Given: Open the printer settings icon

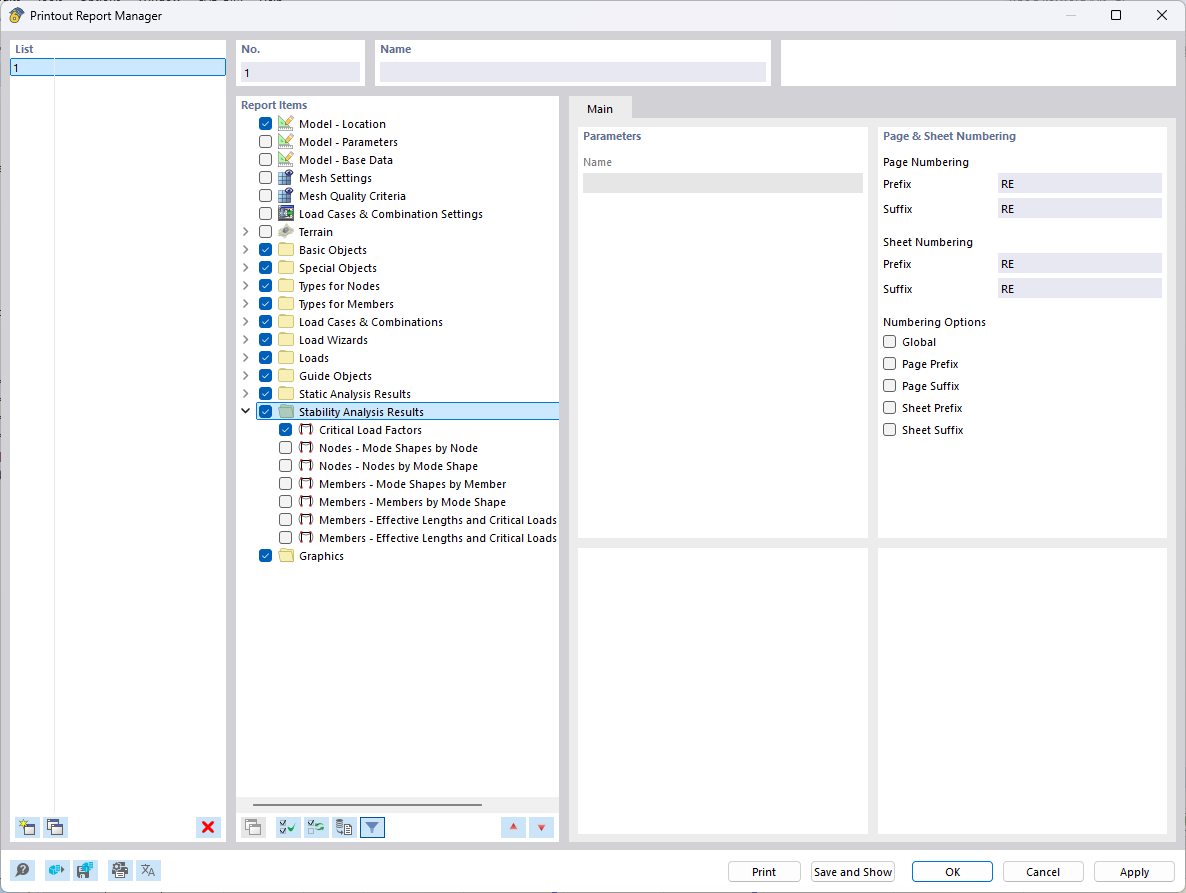Looking at the screenshot, I should coord(119,870).
